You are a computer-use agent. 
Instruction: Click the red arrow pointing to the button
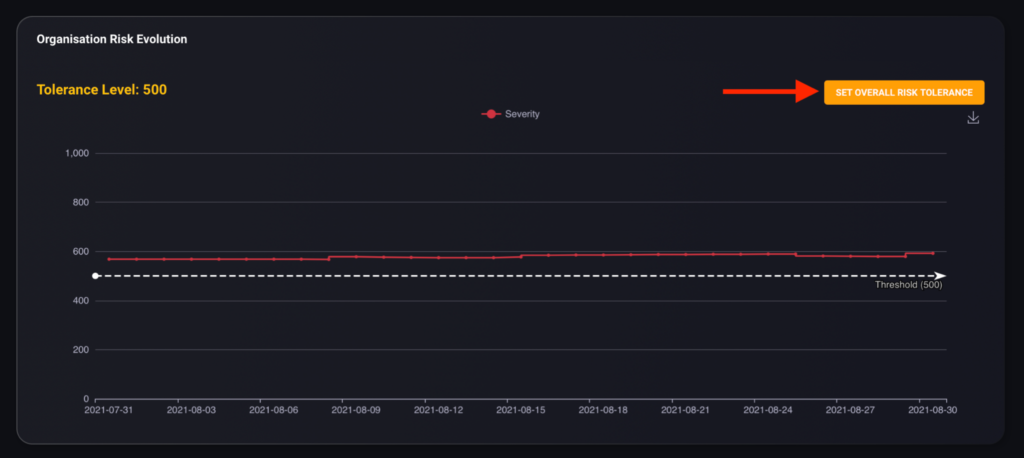point(771,91)
